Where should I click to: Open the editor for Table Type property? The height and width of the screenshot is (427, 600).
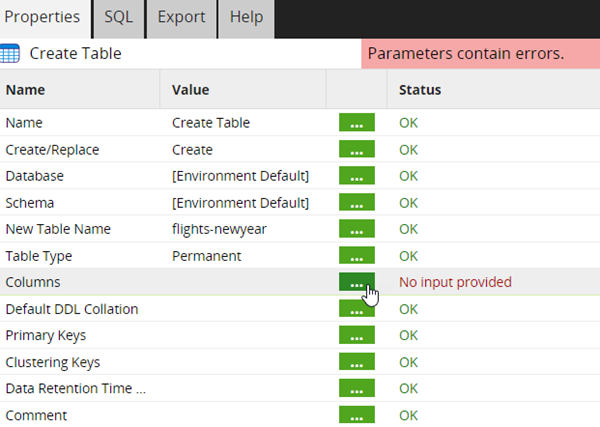[357, 255]
